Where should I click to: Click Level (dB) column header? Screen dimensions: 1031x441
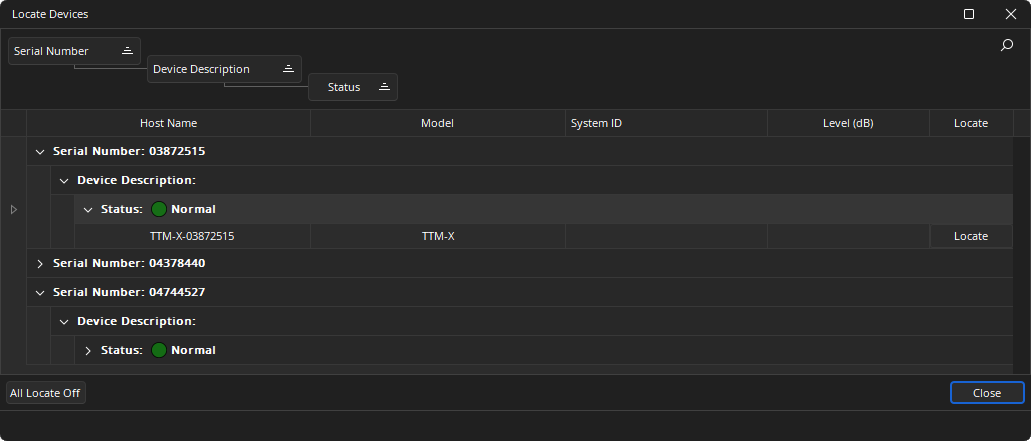[x=847, y=124]
